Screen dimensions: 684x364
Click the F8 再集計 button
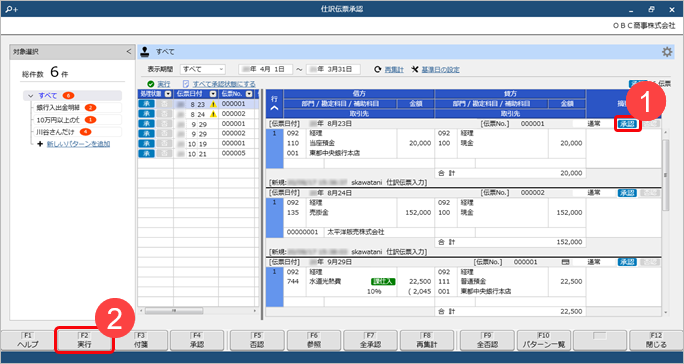(x=427, y=340)
